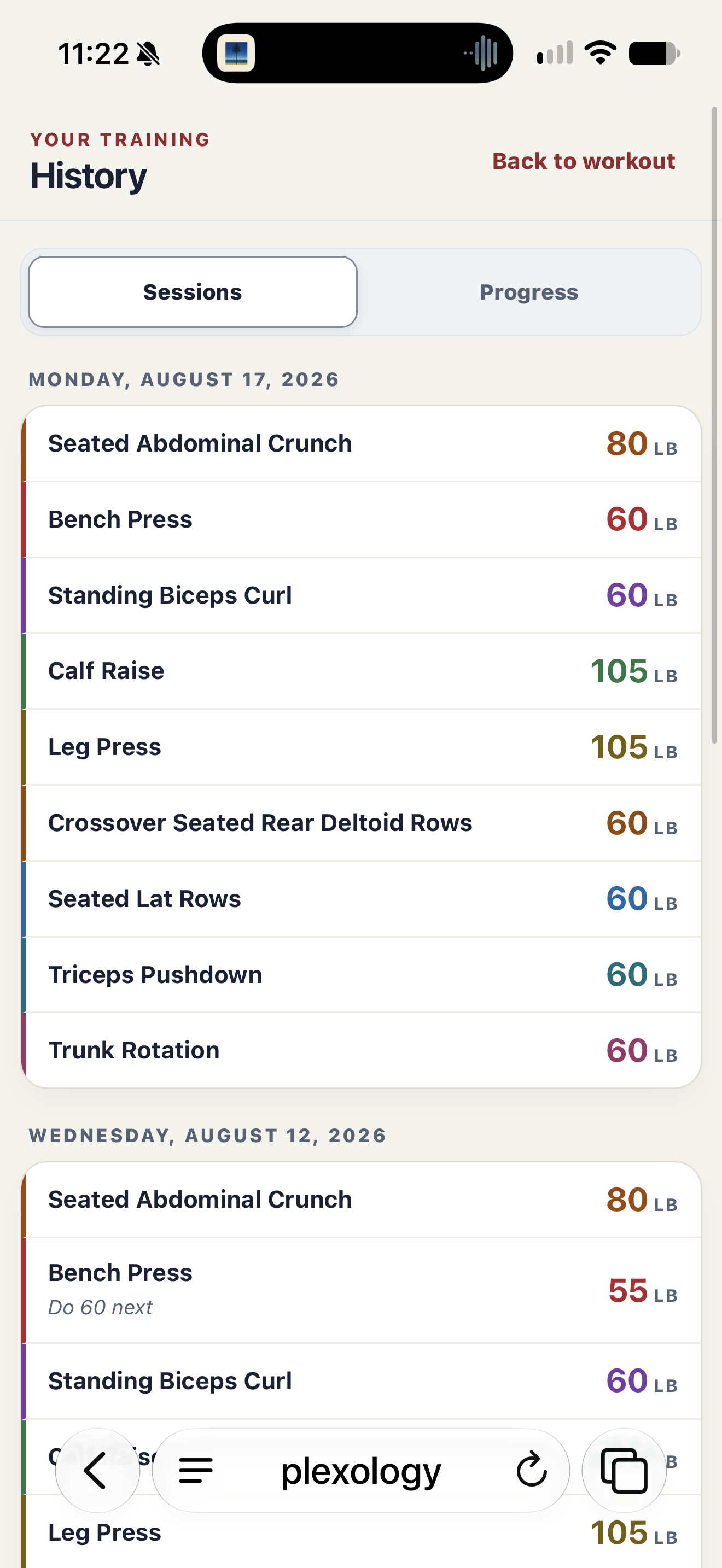Open the Trunk Rotation entry

click(x=362, y=1051)
